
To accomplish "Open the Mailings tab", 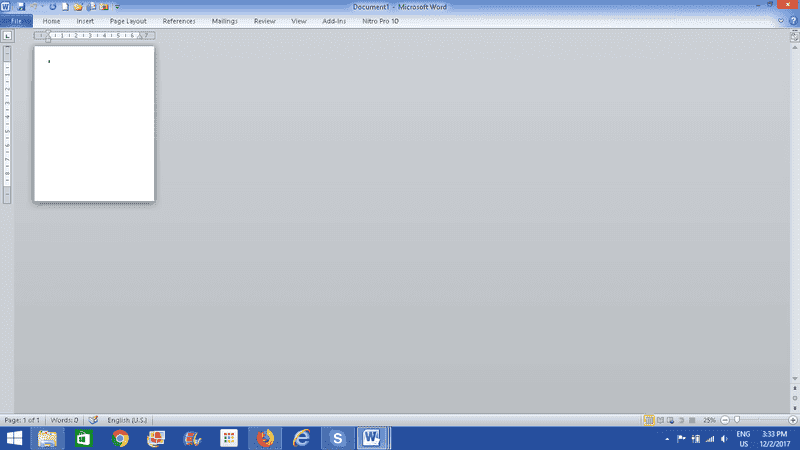I will [224, 21].
